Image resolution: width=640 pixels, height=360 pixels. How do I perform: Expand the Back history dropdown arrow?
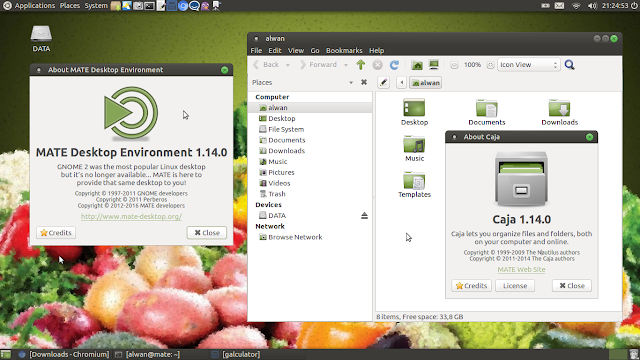pyautogui.click(x=288, y=65)
